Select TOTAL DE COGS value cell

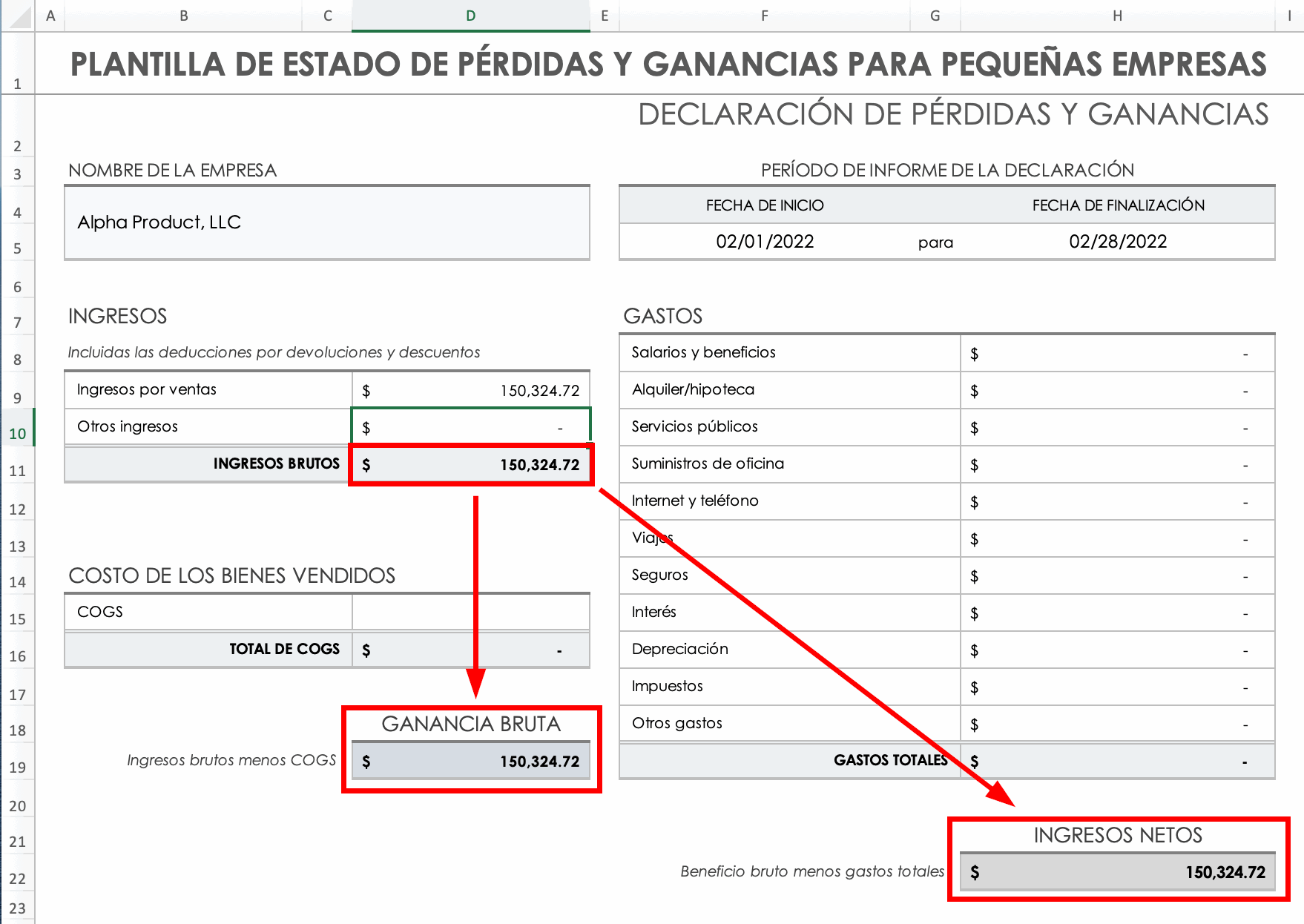click(471, 650)
